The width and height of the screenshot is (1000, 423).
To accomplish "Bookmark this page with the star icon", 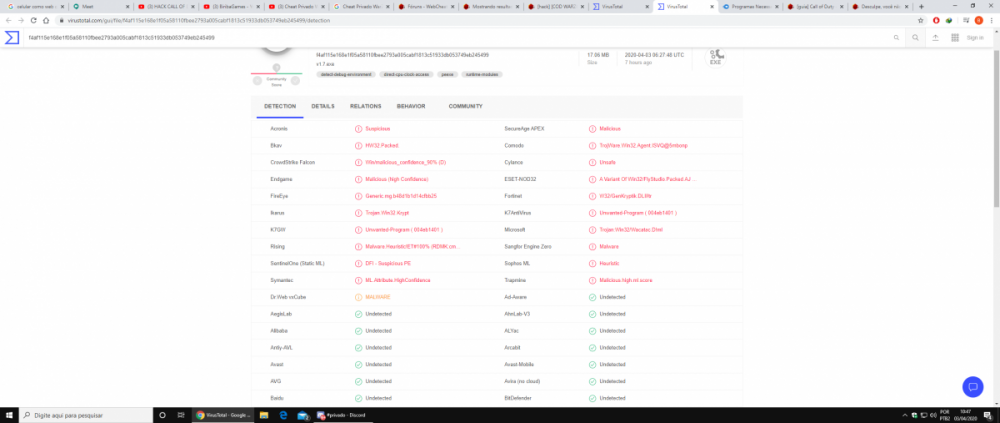I will click(920, 20).
